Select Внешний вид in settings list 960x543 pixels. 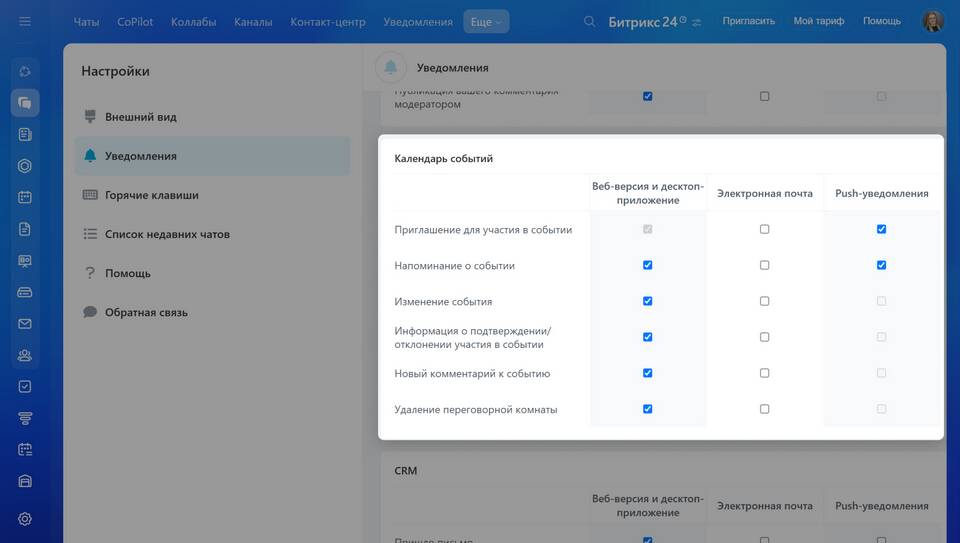[x=140, y=117]
